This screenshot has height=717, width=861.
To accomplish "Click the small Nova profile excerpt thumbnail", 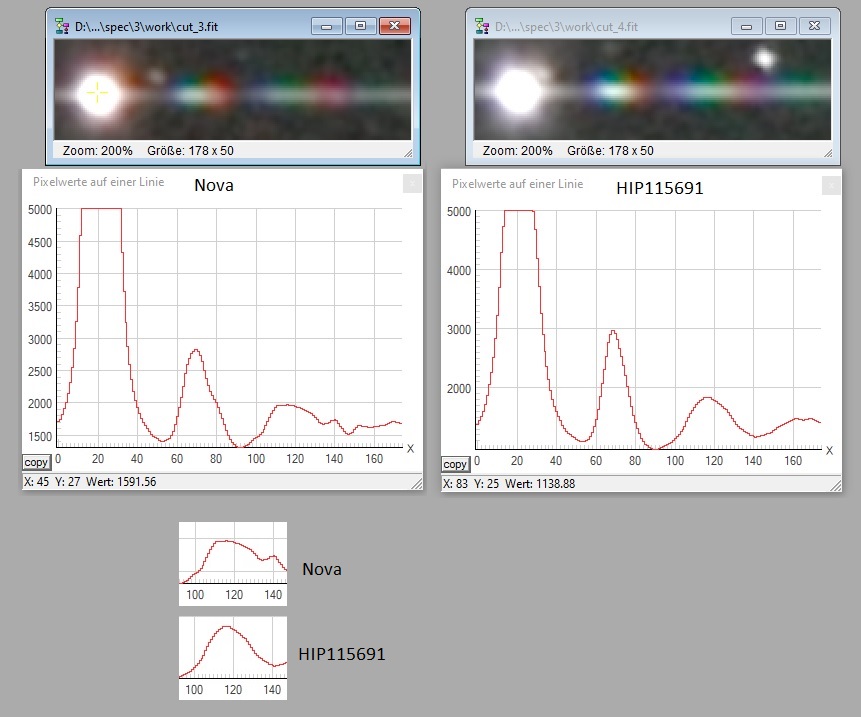I will coord(233,564).
